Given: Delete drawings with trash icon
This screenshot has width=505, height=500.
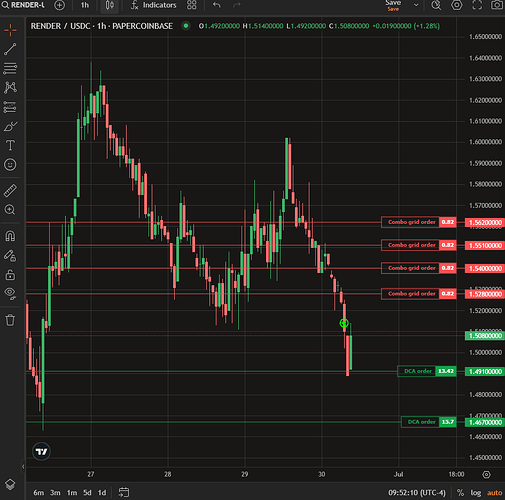Looking at the screenshot, I should click(x=10, y=320).
